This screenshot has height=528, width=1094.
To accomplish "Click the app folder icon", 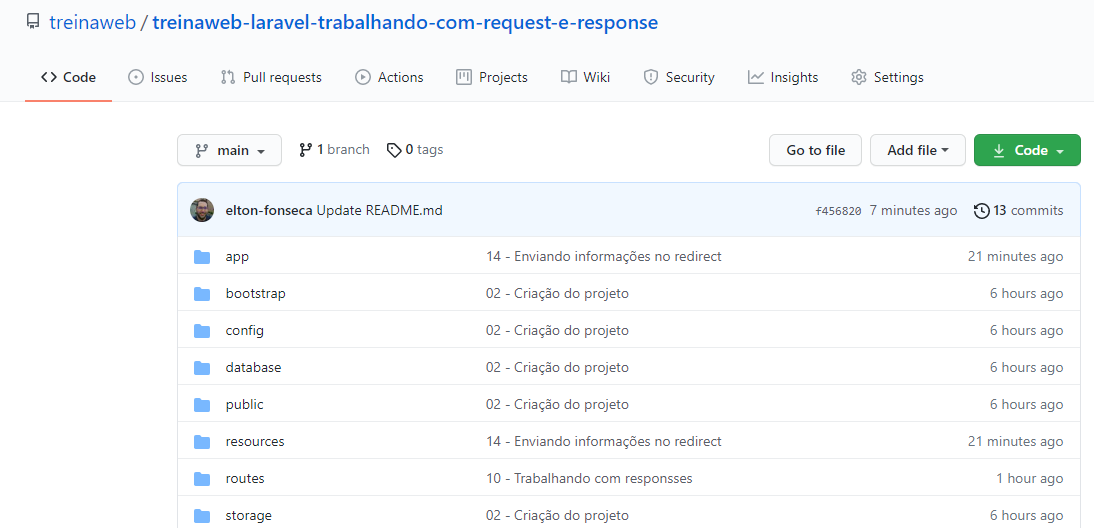I will (x=202, y=257).
